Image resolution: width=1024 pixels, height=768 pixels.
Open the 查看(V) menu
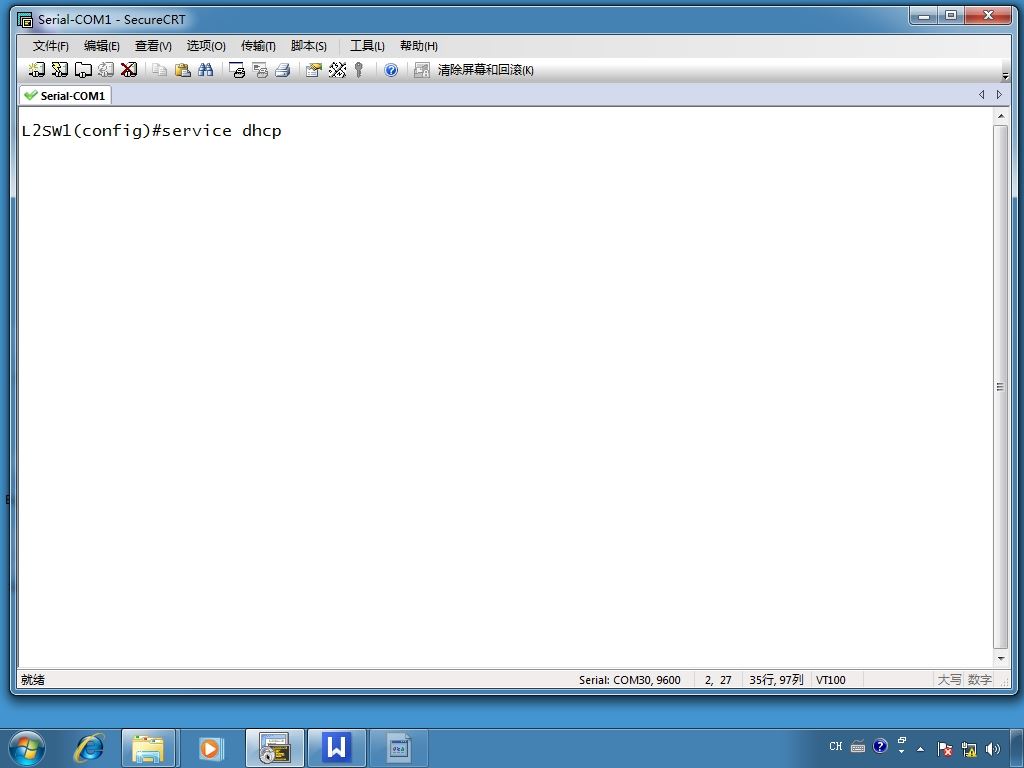point(153,46)
